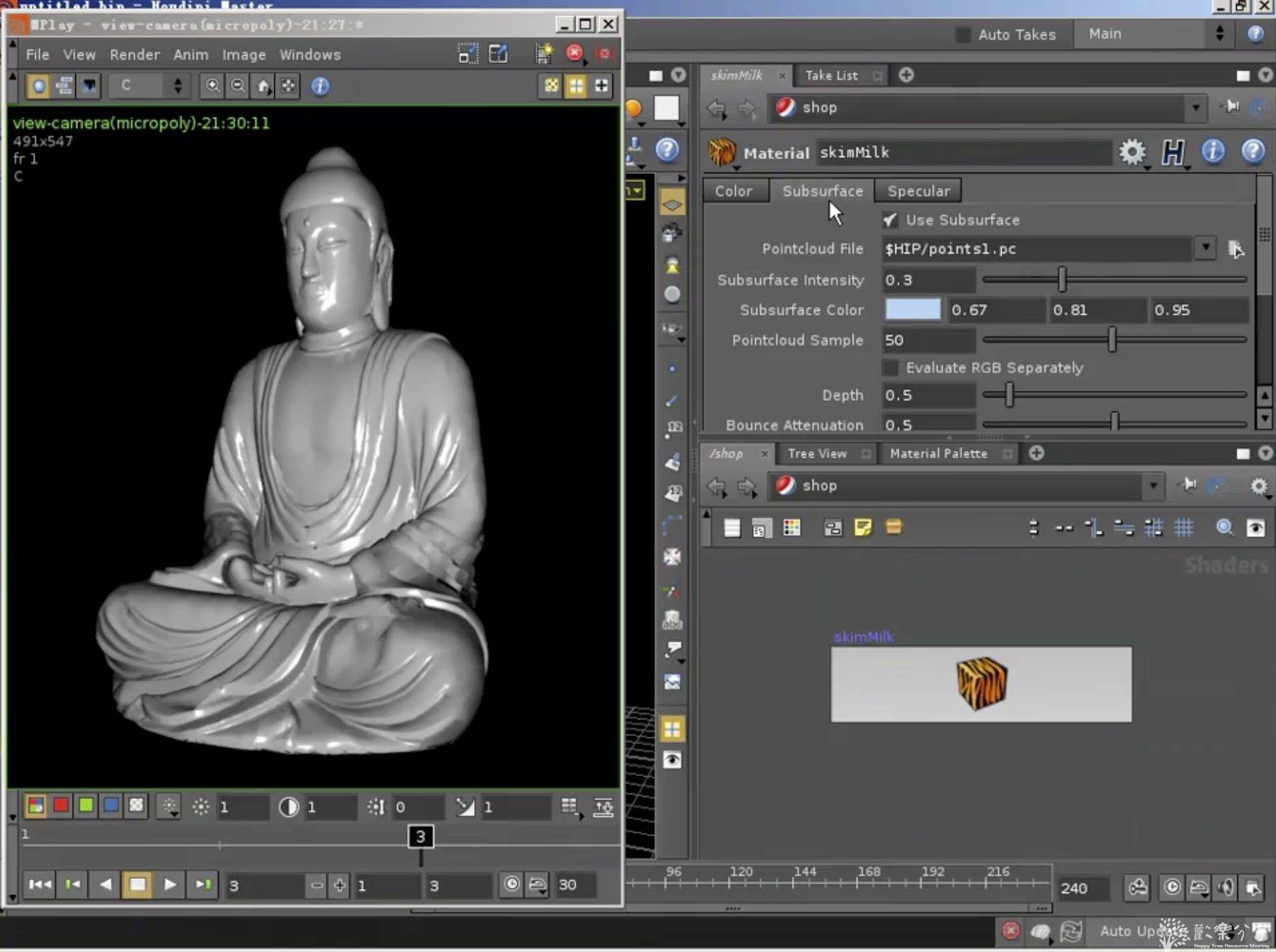Viewport: 1276px width, 952px height.
Task: Disable the Use Subsurface checkbox
Action: (x=890, y=220)
